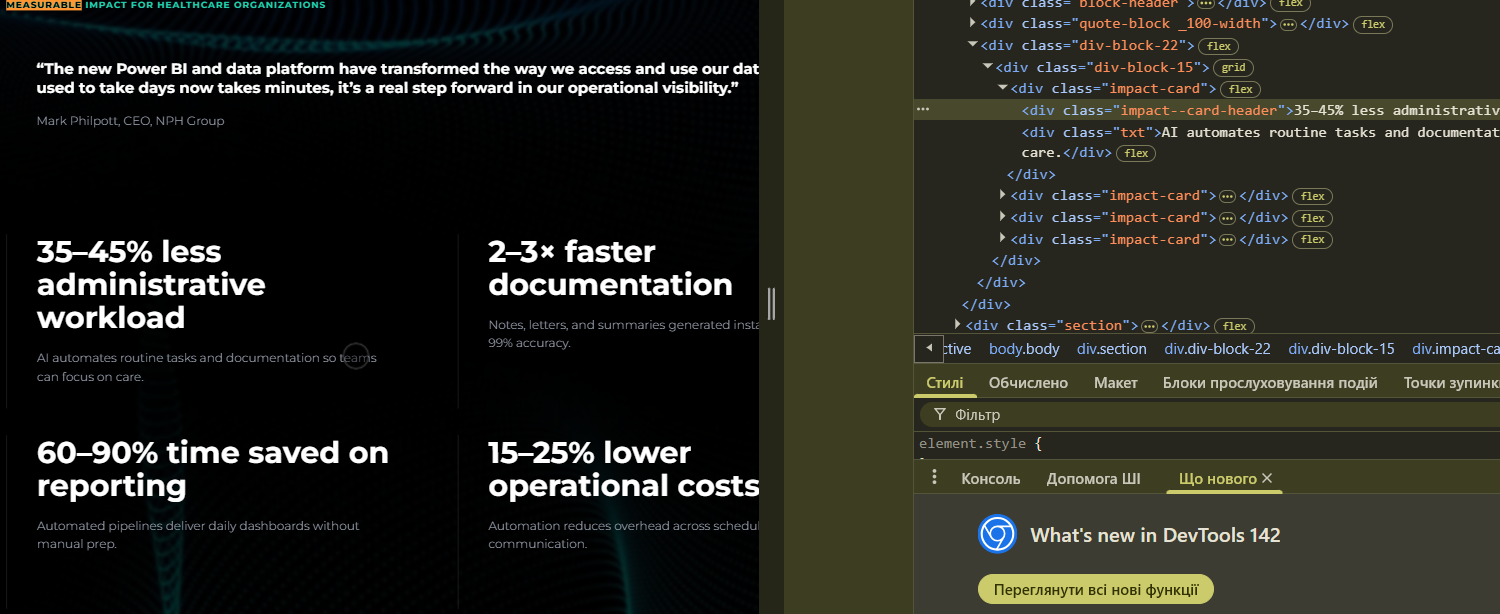The height and width of the screenshot is (614, 1500).
Task: Click the filter funnel icon in Styles pane
Action: [x=939, y=414]
